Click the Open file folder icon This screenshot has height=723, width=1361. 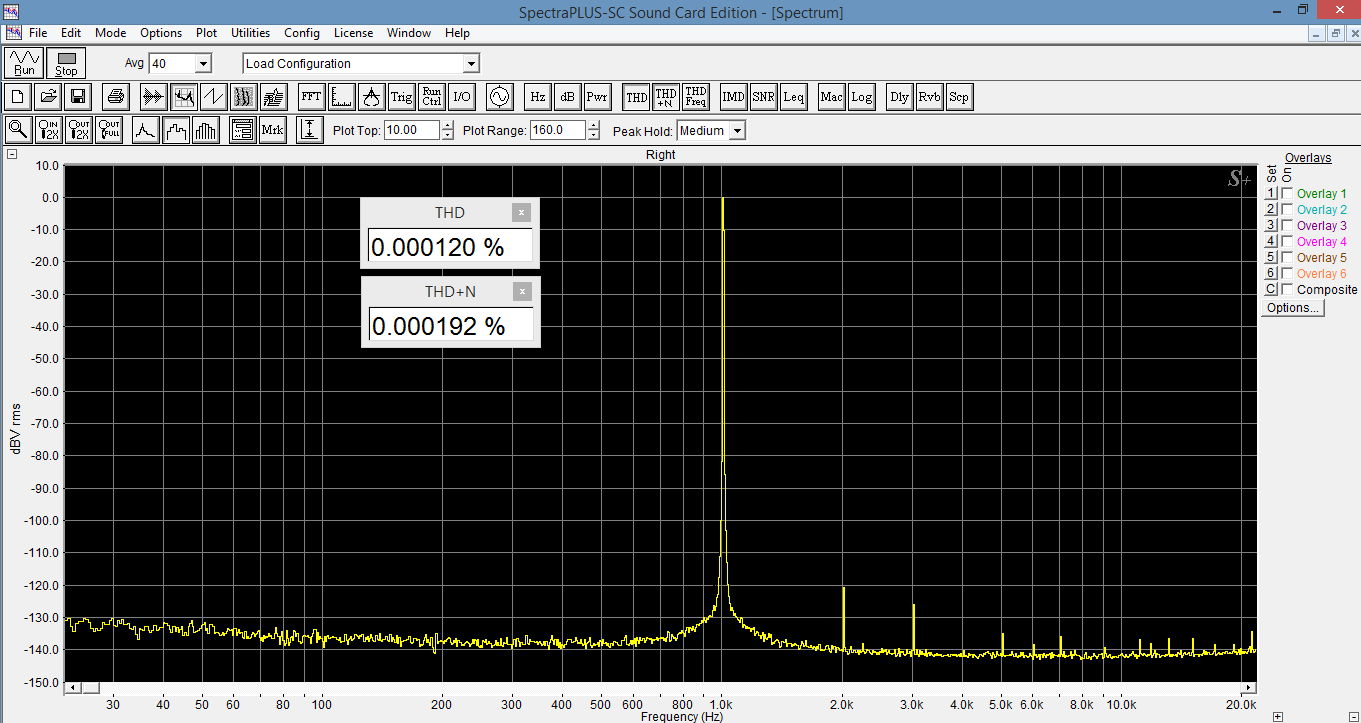(47, 97)
